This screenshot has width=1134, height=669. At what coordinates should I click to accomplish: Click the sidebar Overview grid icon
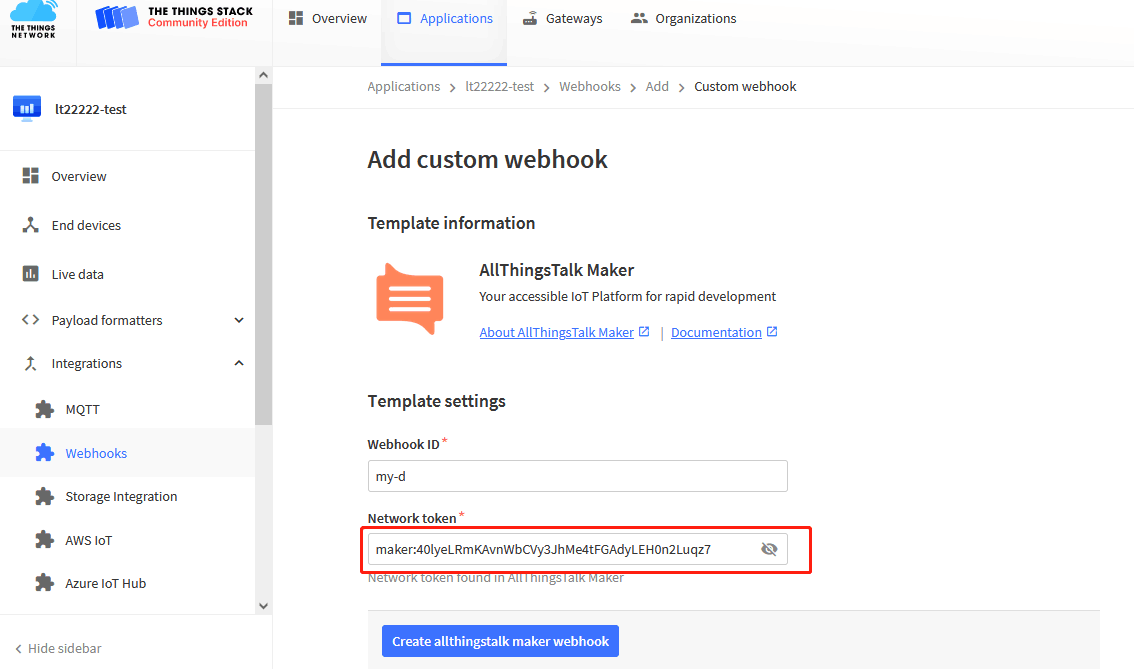[x=30, y=176]
